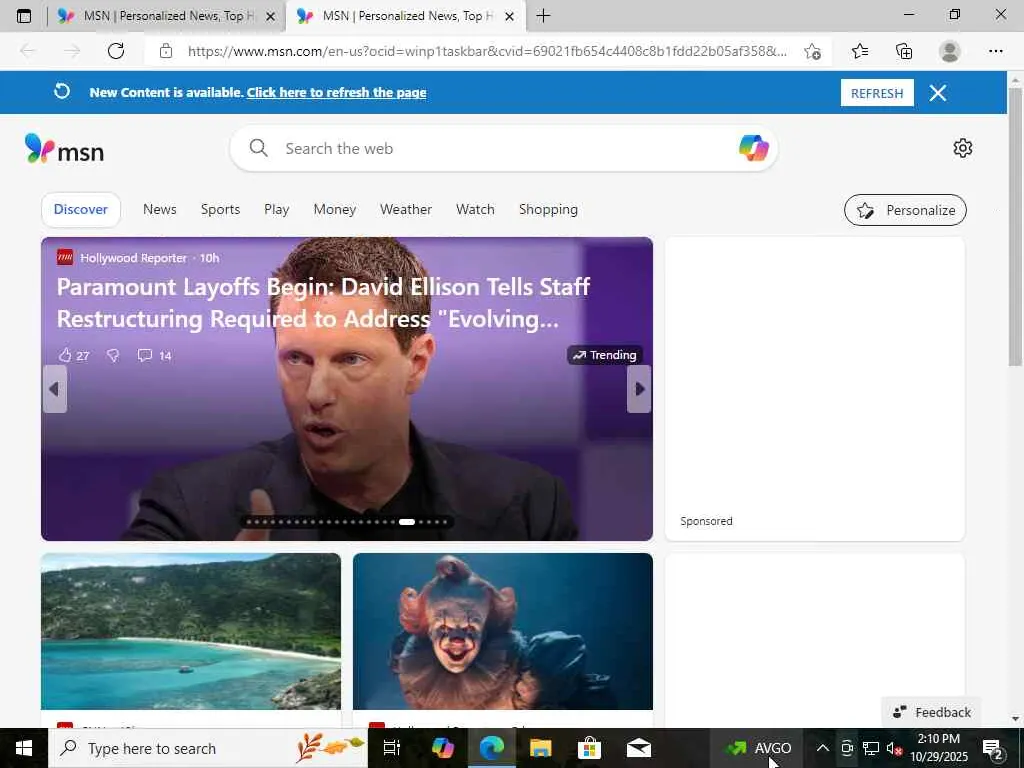This screenshot has width=1024, height=768.
Task: Open the notification center icon
Action: 993,748
